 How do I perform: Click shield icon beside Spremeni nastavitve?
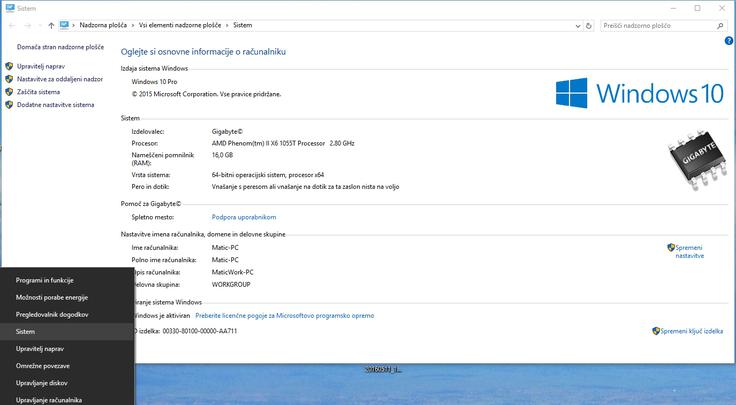[671, 247]
